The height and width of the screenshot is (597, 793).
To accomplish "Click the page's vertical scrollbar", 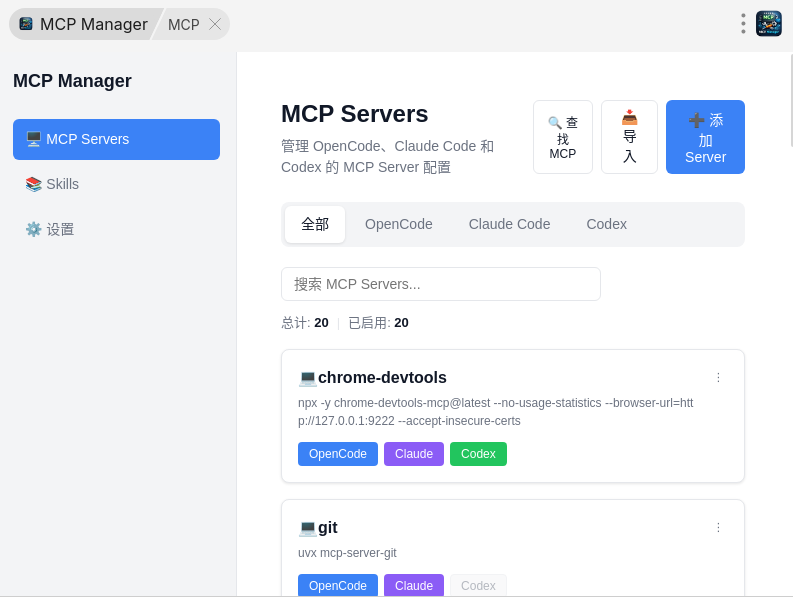I will click(790, 99).
